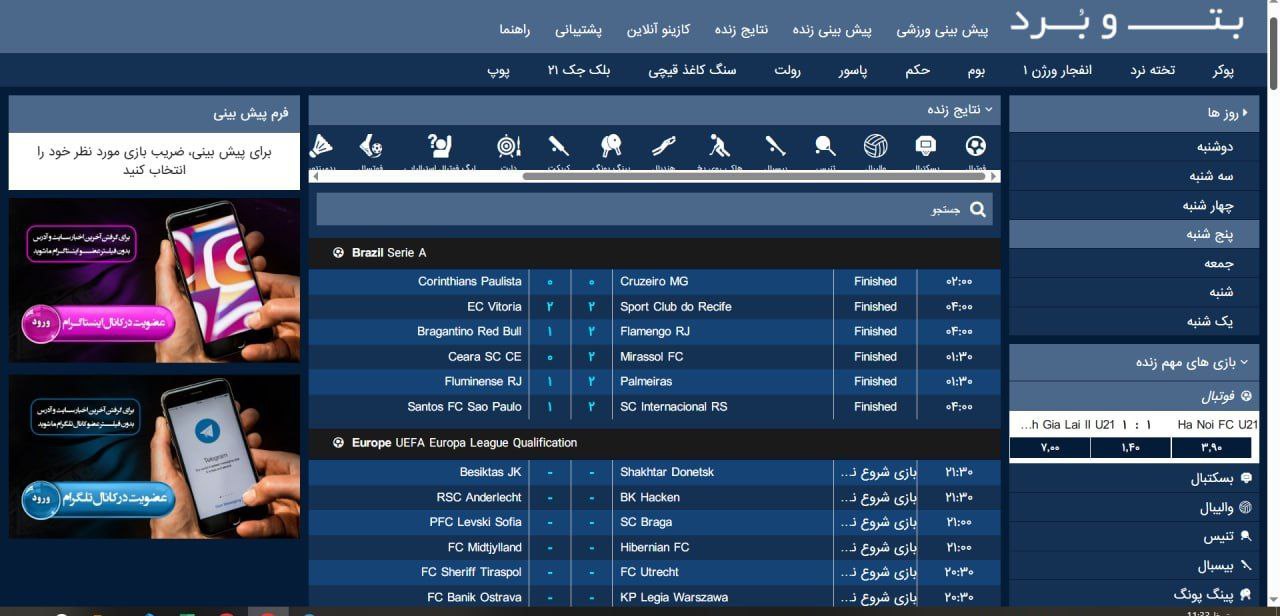1280x616 pixels.
Task: Select the futsal foot-and-ball icon
Action: [x=370, y=147]
